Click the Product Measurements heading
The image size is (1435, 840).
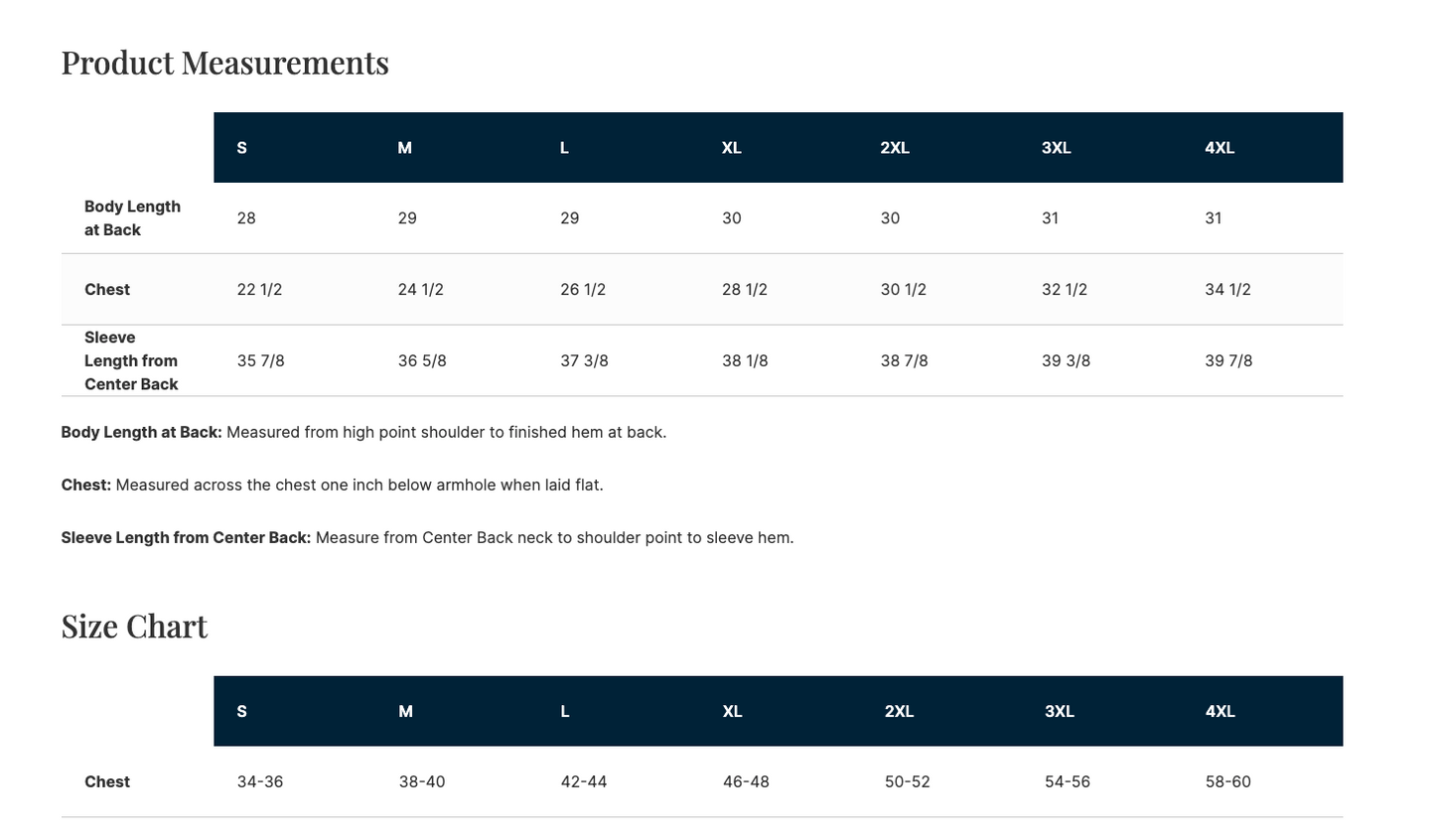(224, 63)
